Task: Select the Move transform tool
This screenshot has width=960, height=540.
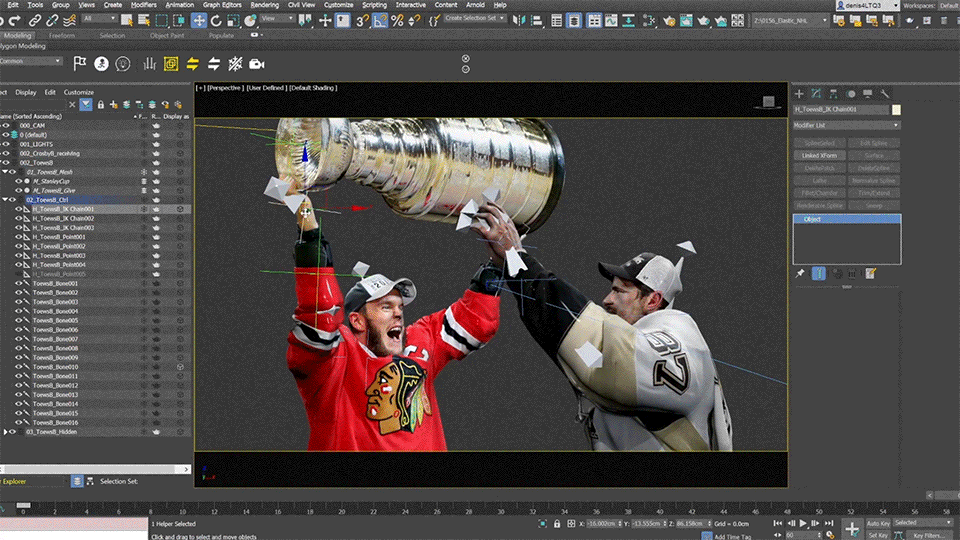Action: tap(199, 21)
